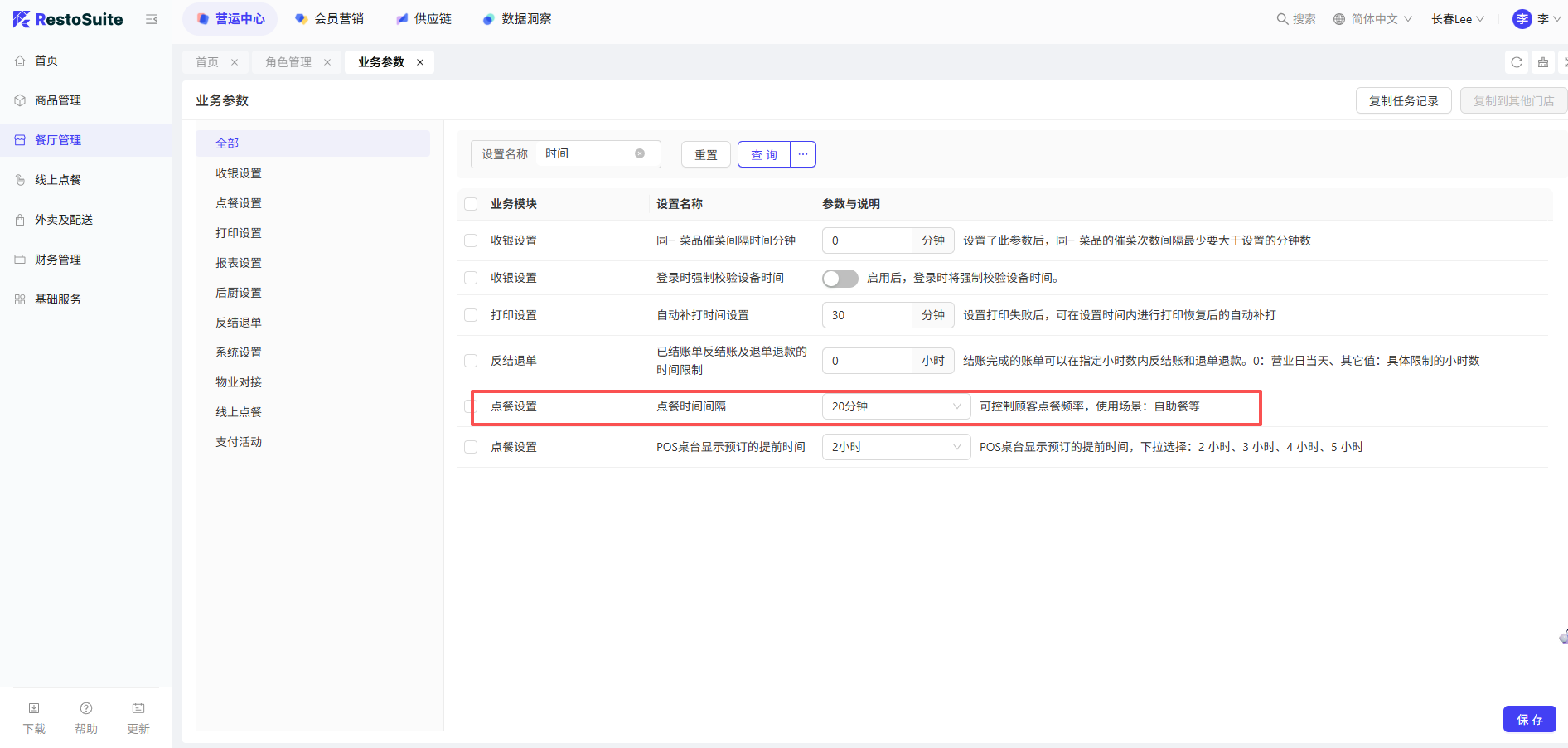
Task: Click the refresh icon at top right
Action: click(1516, 62)
